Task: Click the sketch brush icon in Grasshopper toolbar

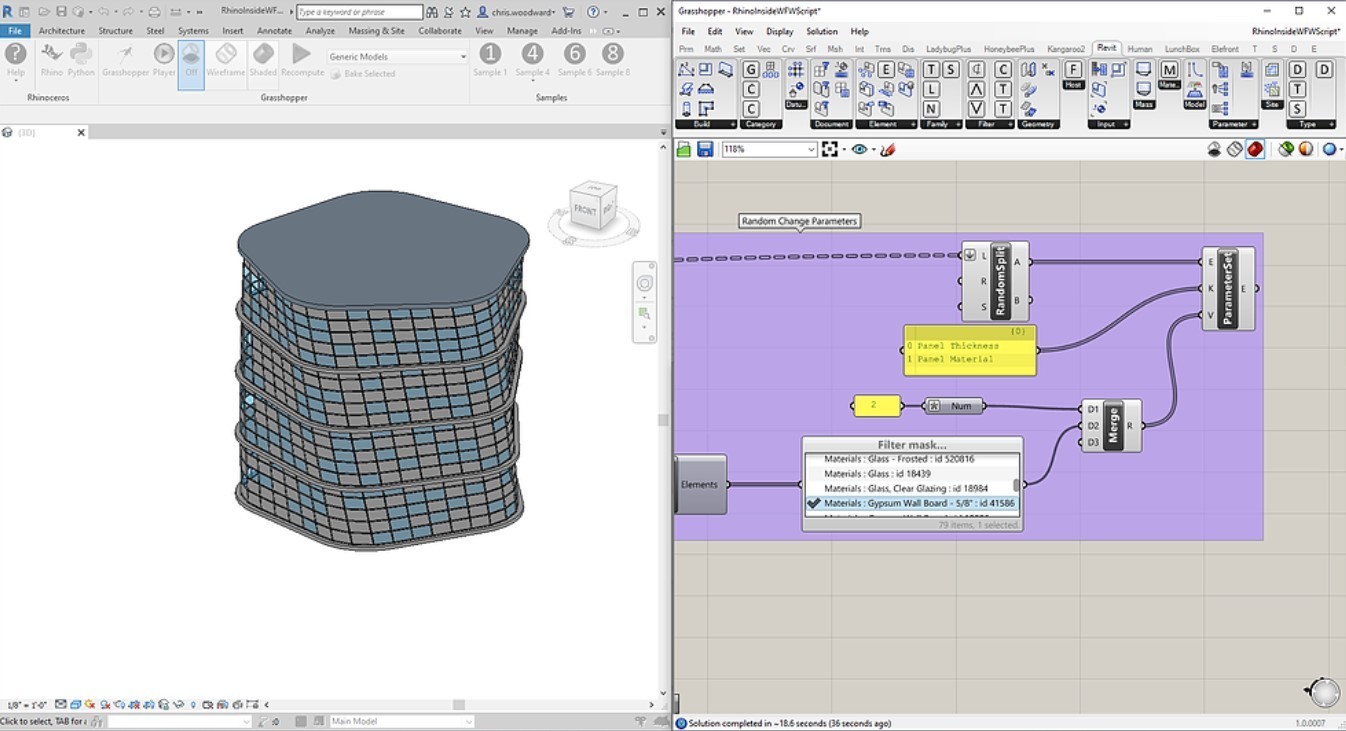Action: [887, 149]
